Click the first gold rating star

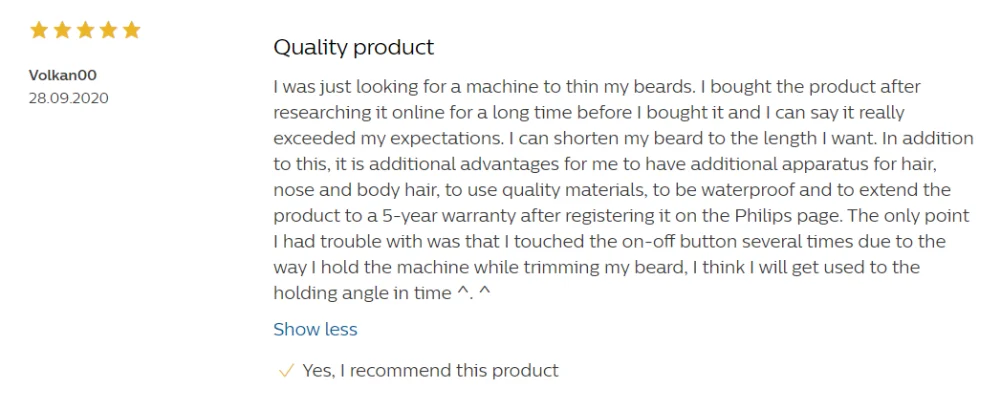click(x=39, y=30)
